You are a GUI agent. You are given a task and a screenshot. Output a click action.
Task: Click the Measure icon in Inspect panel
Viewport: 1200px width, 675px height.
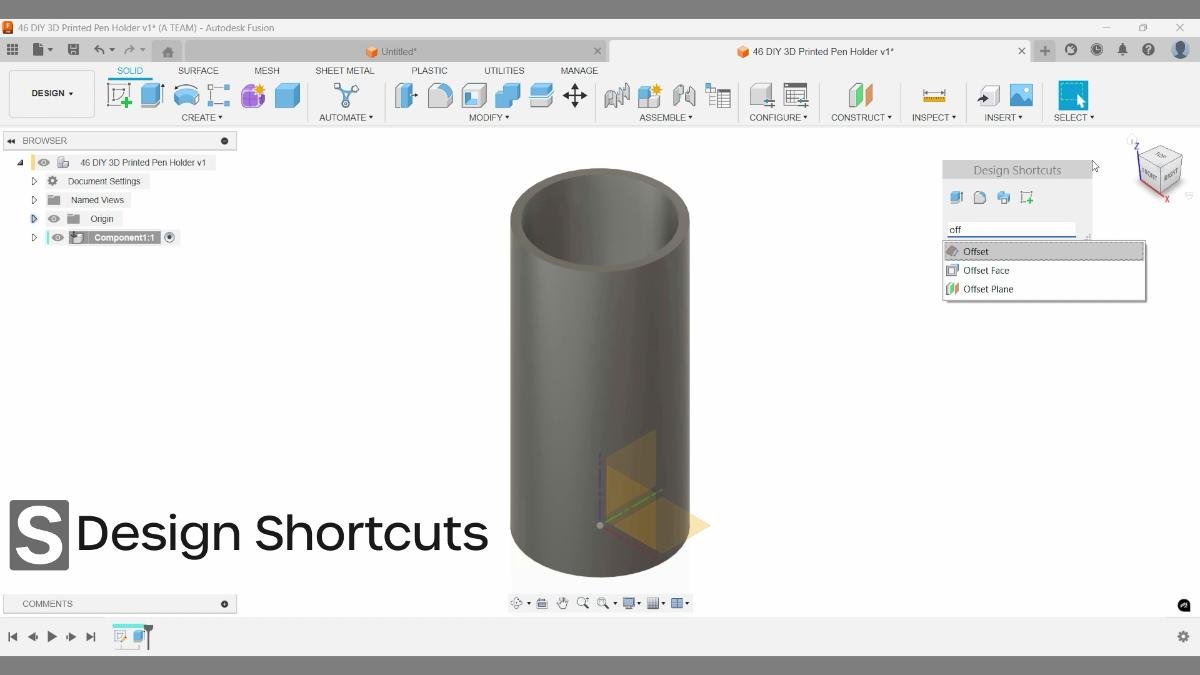point(933,95)
